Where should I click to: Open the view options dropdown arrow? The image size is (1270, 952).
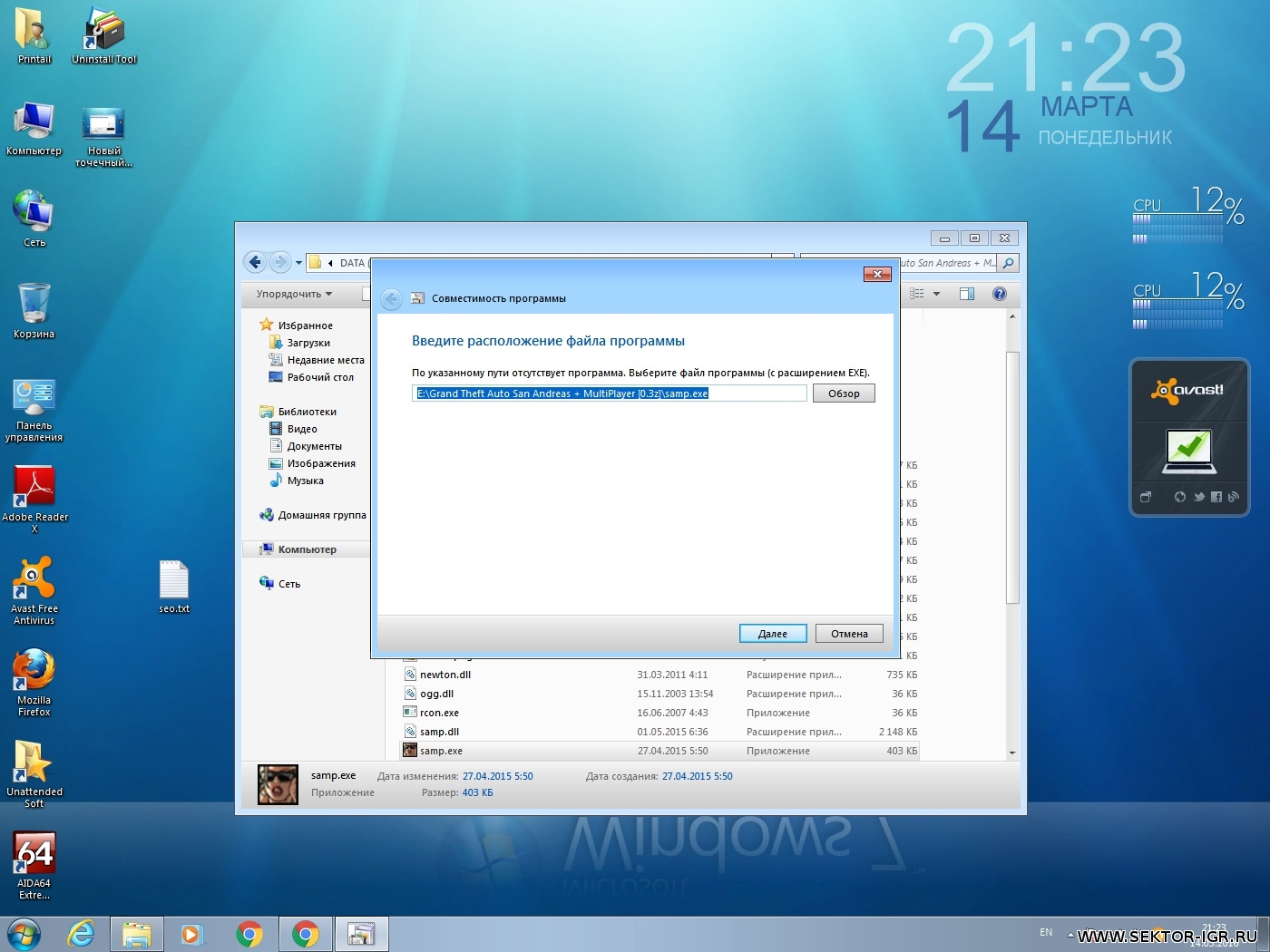coord(936,294)
